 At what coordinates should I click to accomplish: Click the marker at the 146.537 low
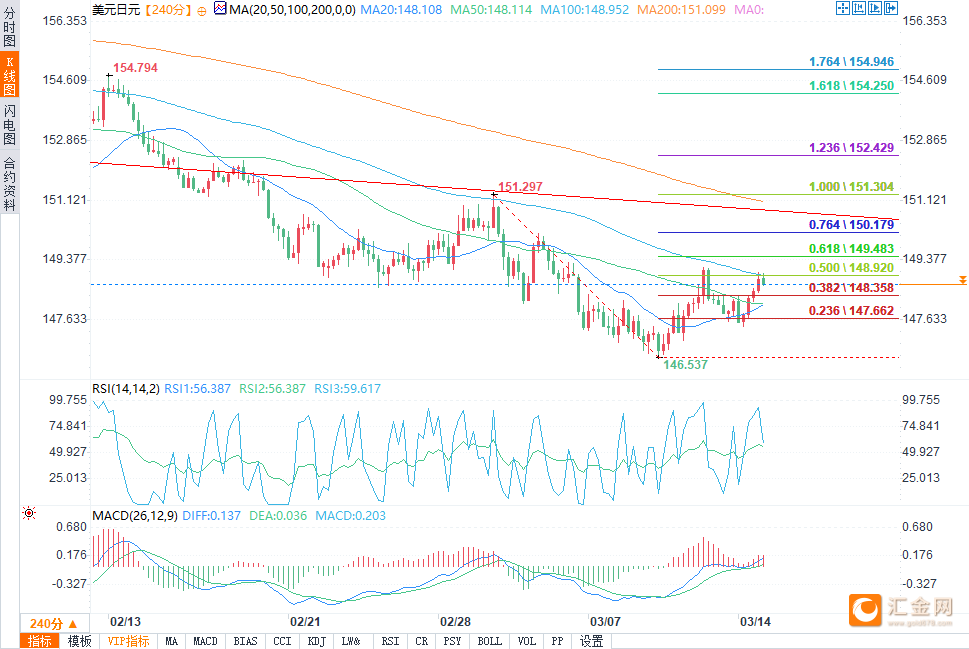click(x=659, y=357)
